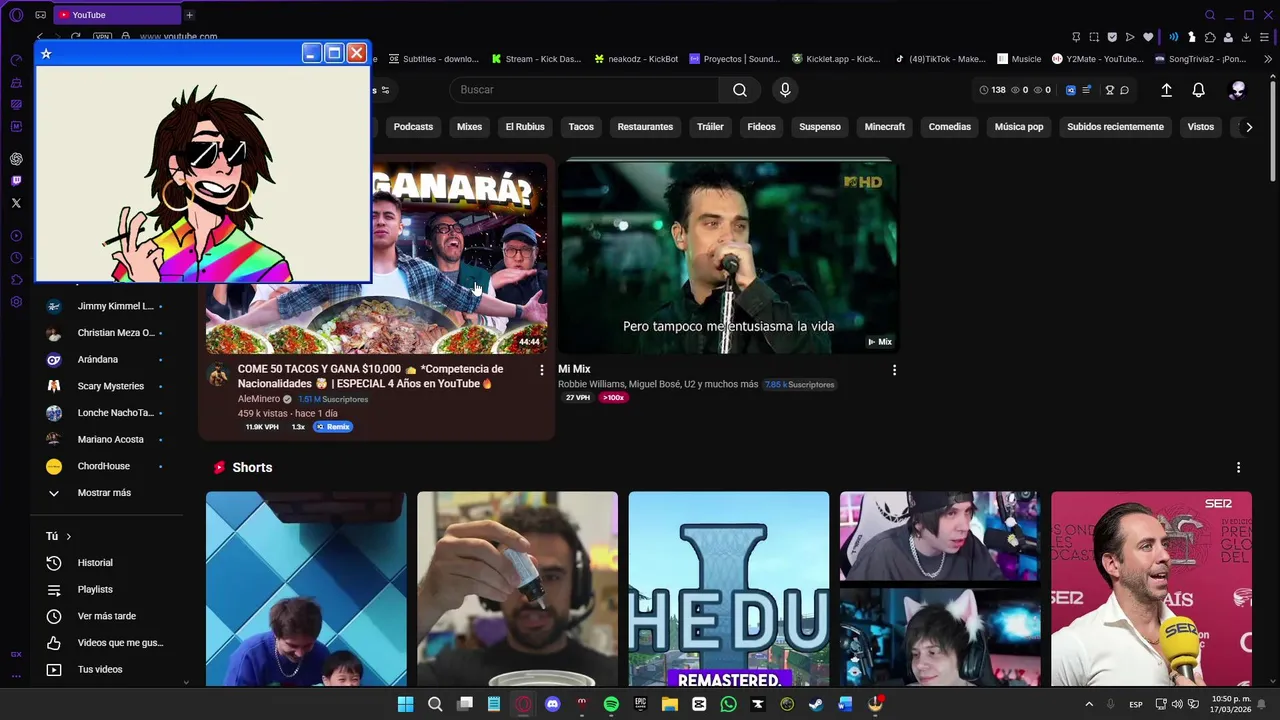This screenshot has height=720, width=1280.
Task: Open ChatGPT in the Opera sidebar
Action: (x=16, y=159)
